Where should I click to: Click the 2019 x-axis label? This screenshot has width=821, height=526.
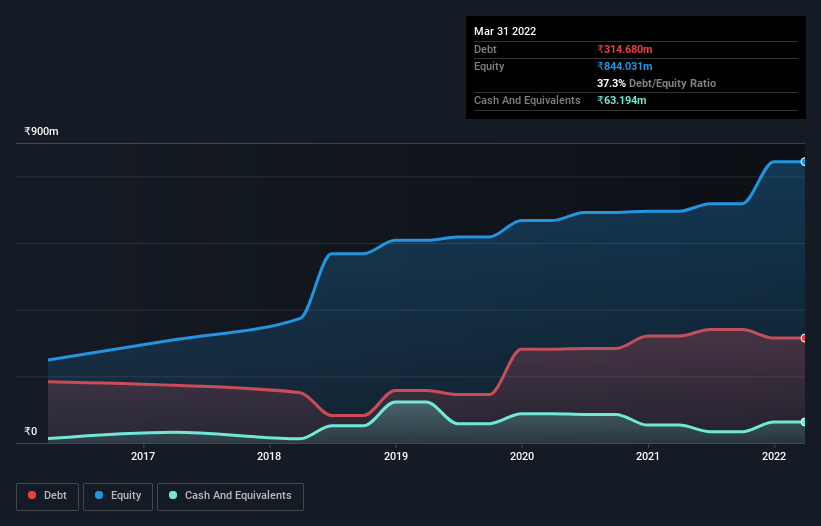pyautogui.click(x=396, y=456)
